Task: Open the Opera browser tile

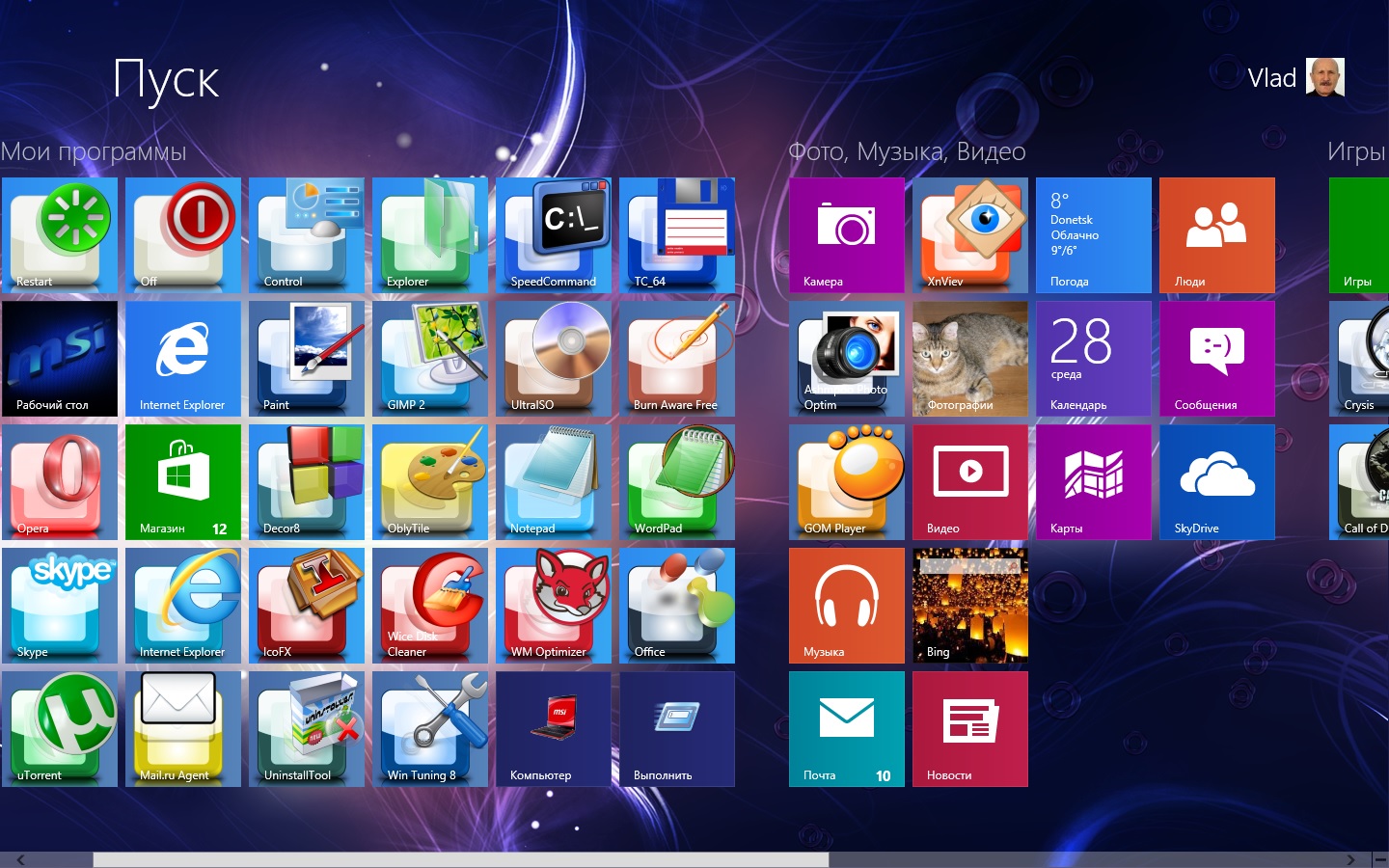Action: tap(60, 482)
